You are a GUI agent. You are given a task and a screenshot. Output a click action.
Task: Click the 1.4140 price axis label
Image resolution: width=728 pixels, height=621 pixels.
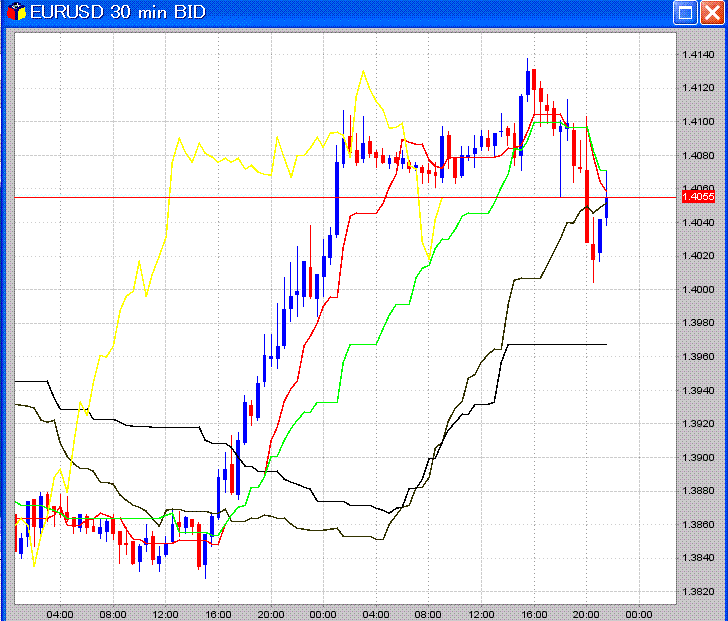click(698, 55)
